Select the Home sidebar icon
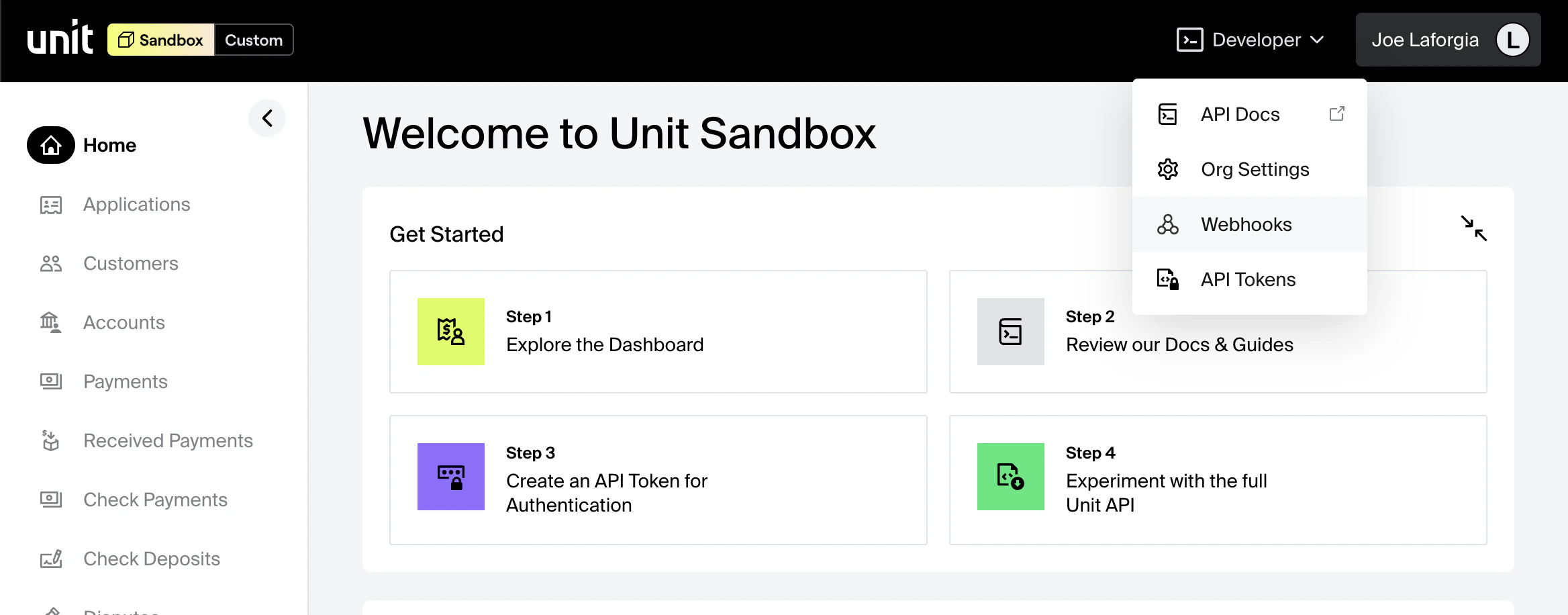Screen dimensions: 1568x615 point(50,144)
